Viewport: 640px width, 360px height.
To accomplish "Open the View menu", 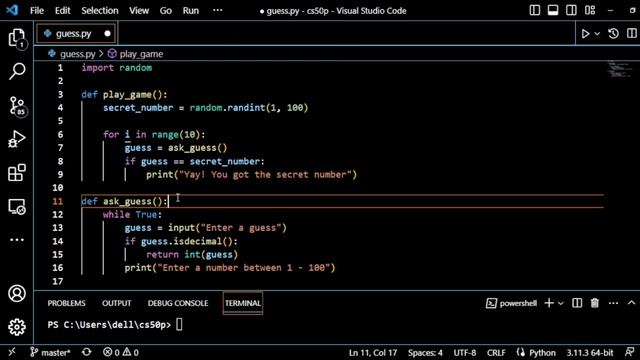I will 139,11.
